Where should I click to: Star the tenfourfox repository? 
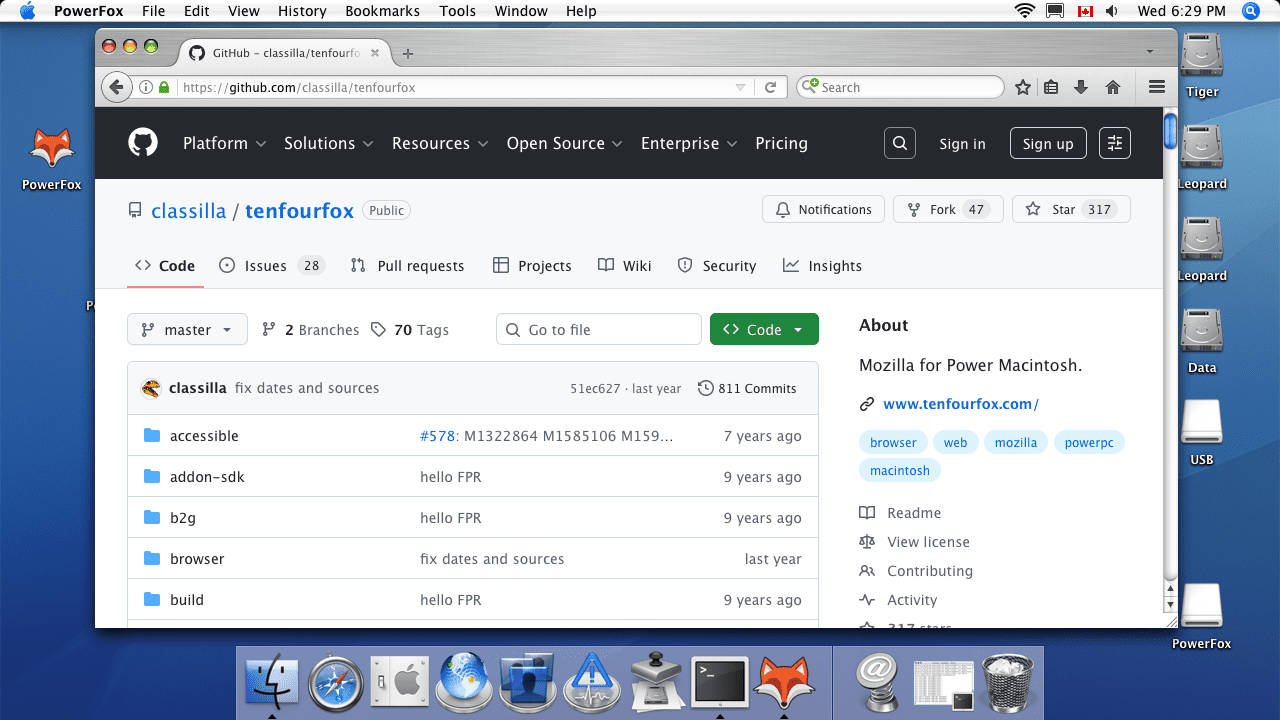pos(1071,209)
